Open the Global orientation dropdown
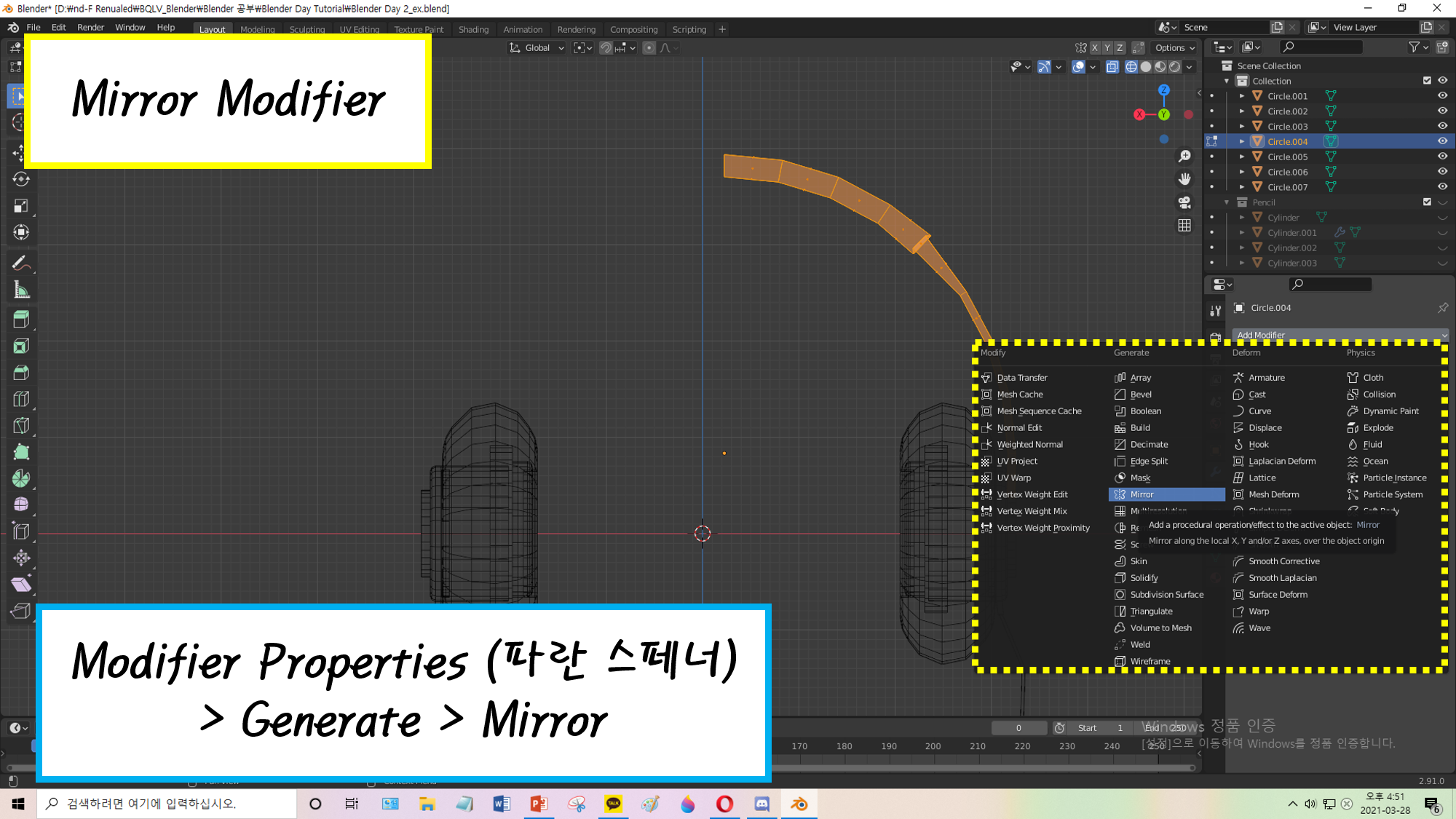Viewport: 1456px width, 819px height. [x=537, y=48]
